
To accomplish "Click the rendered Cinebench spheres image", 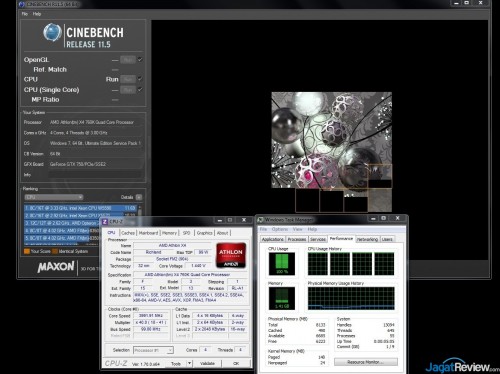I will (332, 152).
